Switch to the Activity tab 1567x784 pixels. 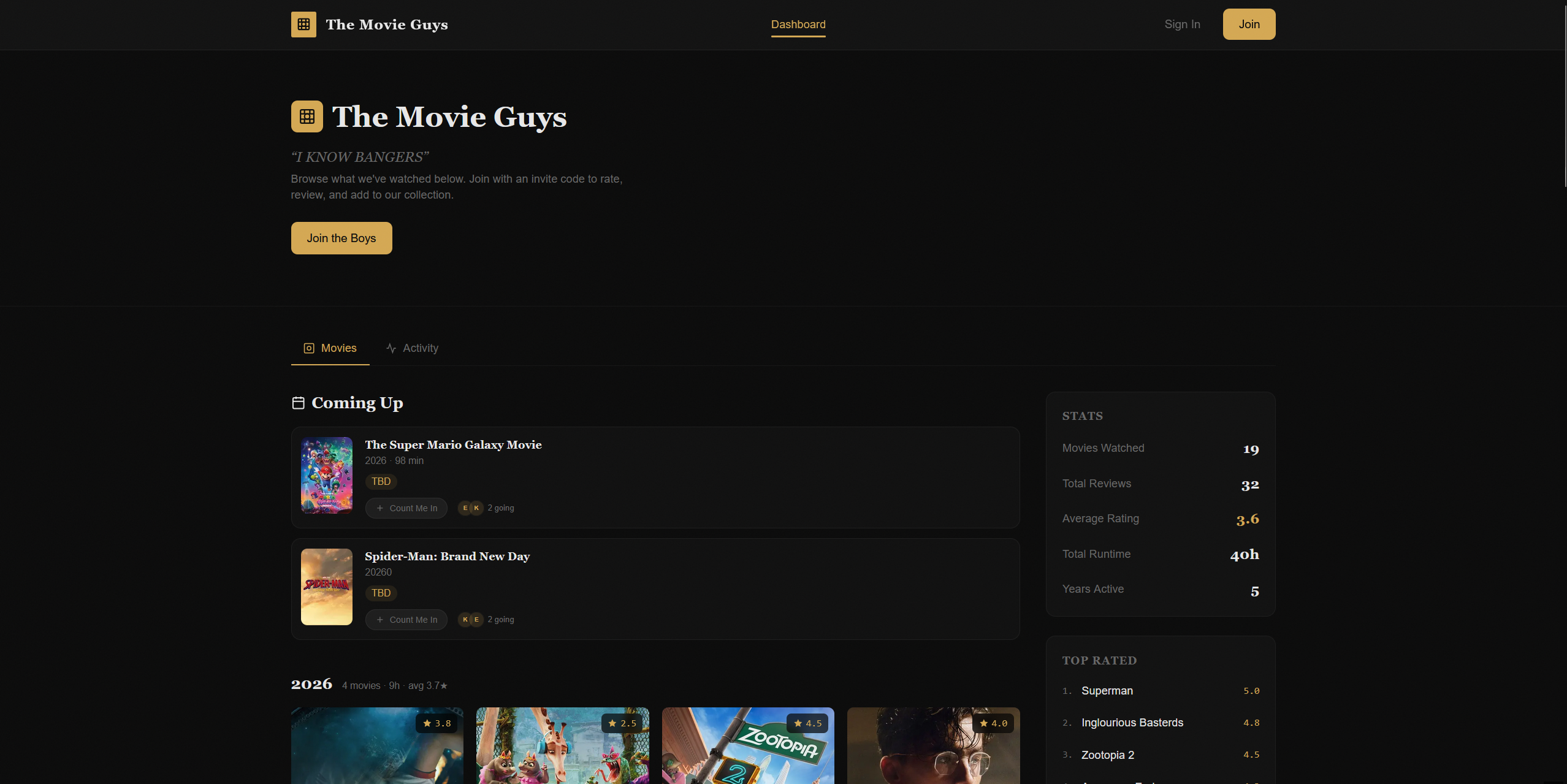click(x=412, y=348)
